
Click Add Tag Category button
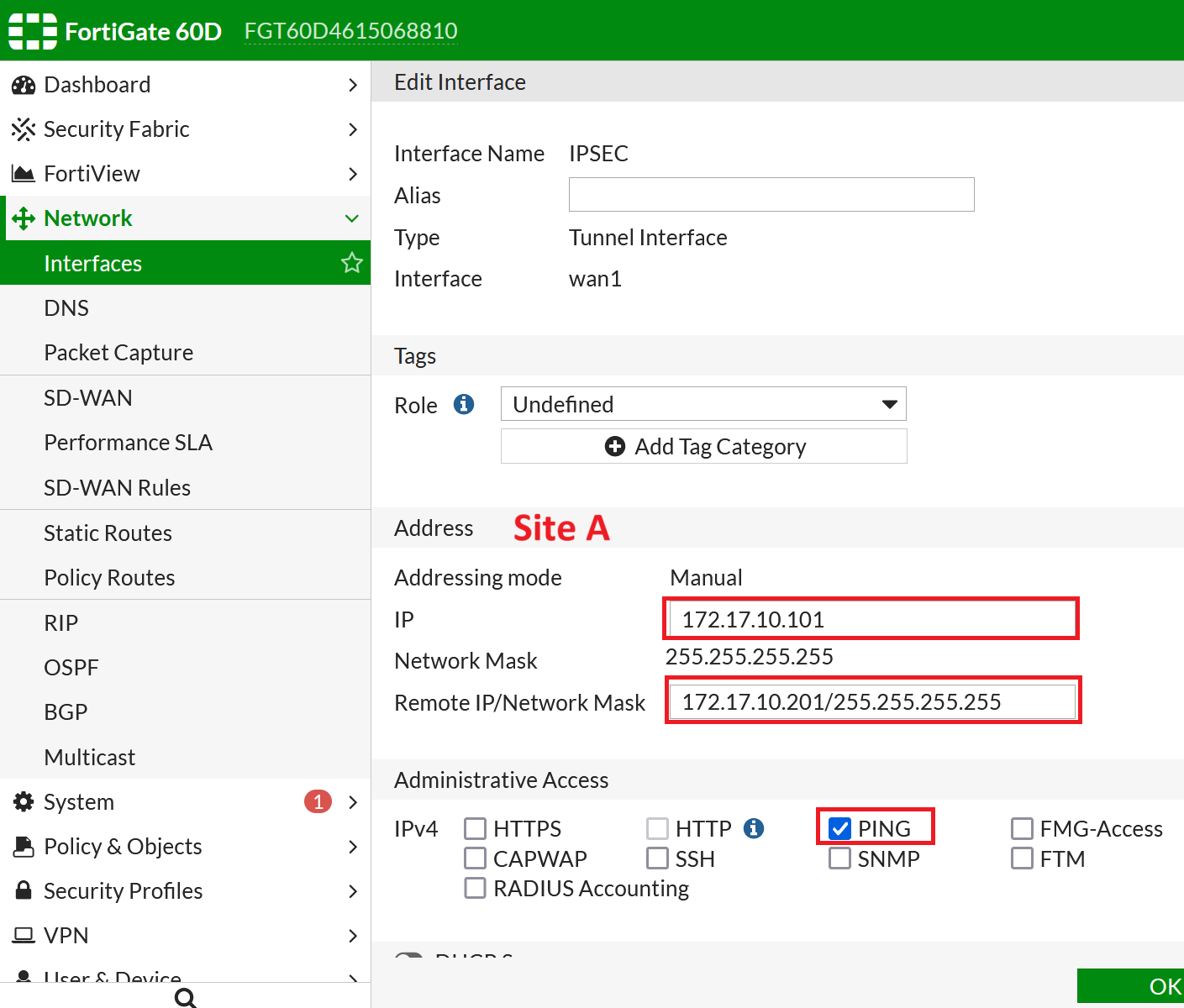pyautogui.click(x=703, y=446)
